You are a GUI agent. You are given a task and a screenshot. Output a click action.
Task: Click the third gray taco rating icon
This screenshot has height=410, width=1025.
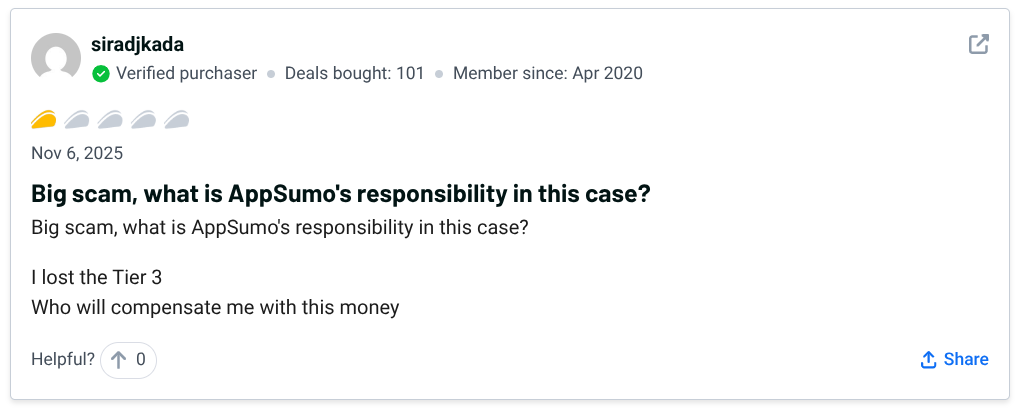pyautogui.click(x=110, y=121)
